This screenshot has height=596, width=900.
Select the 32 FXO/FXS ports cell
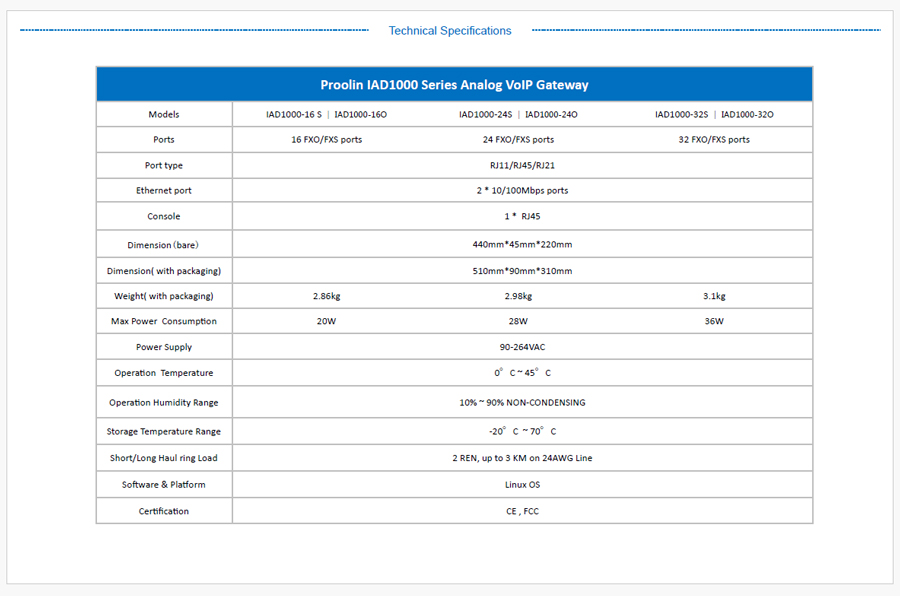tap(714, 140)
